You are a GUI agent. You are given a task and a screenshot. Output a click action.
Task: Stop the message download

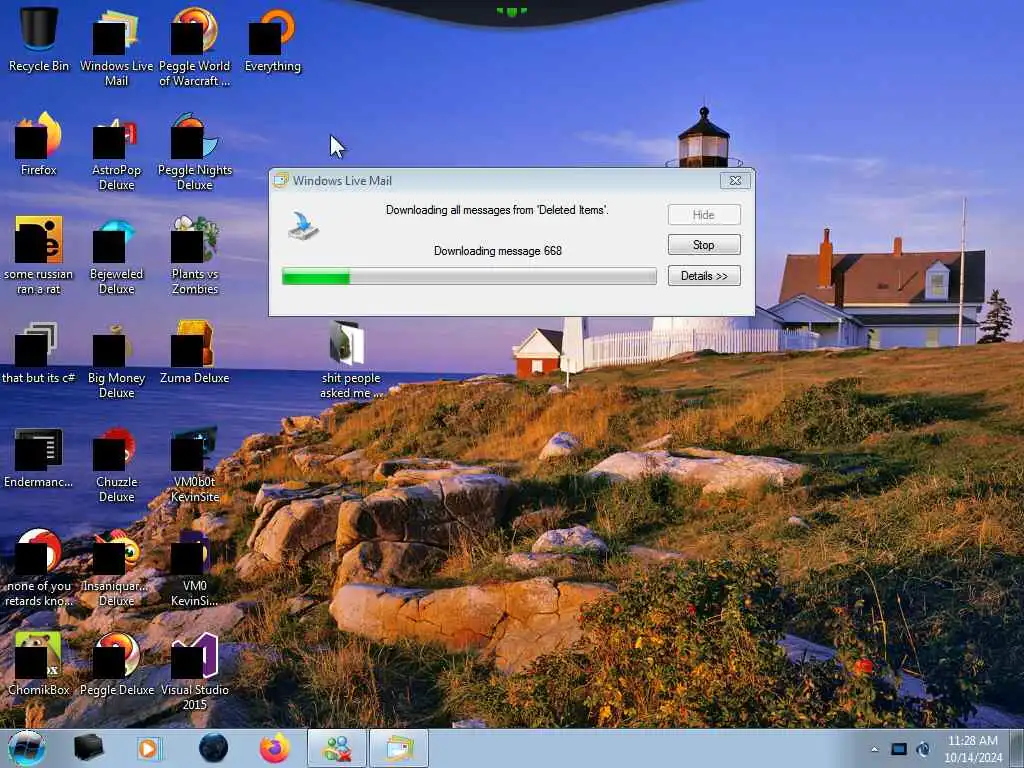(704, 245)
